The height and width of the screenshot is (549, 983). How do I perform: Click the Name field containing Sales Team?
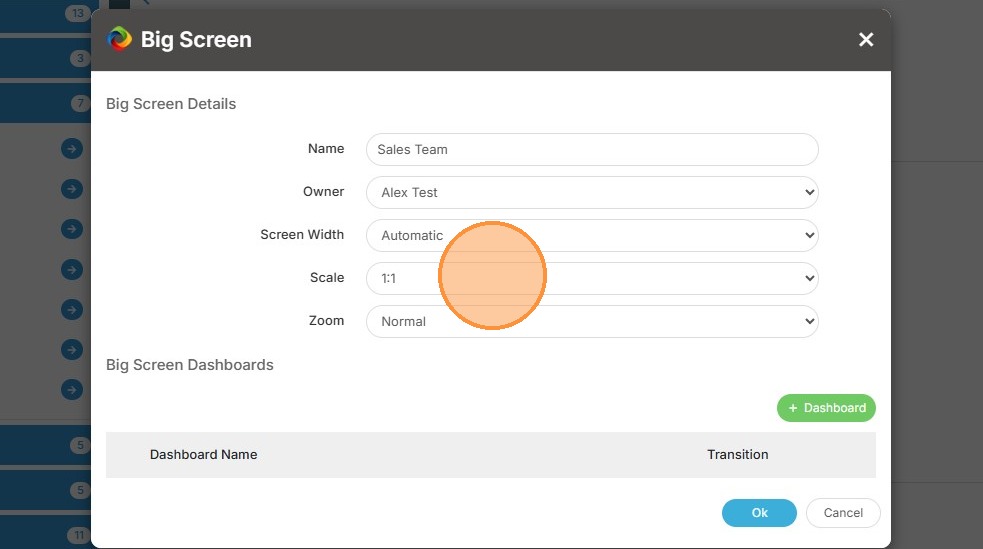pyautogui.click(x=591, y=150)
